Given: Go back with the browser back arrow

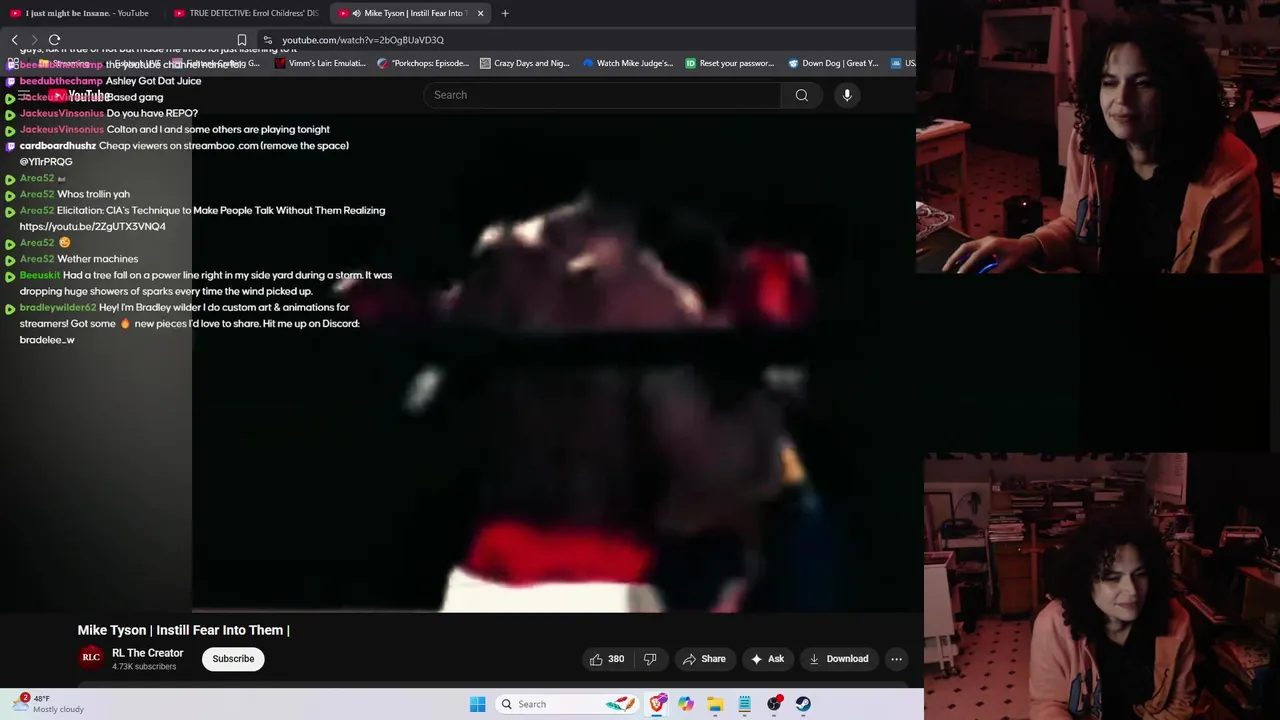Looking at the screenshot, I should point(15,40).
